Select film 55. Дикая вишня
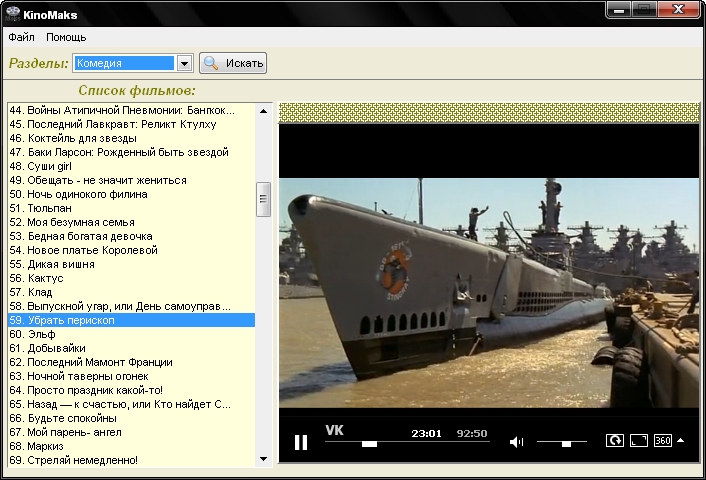This screenshot has width=706, height=480. [131, 264]
